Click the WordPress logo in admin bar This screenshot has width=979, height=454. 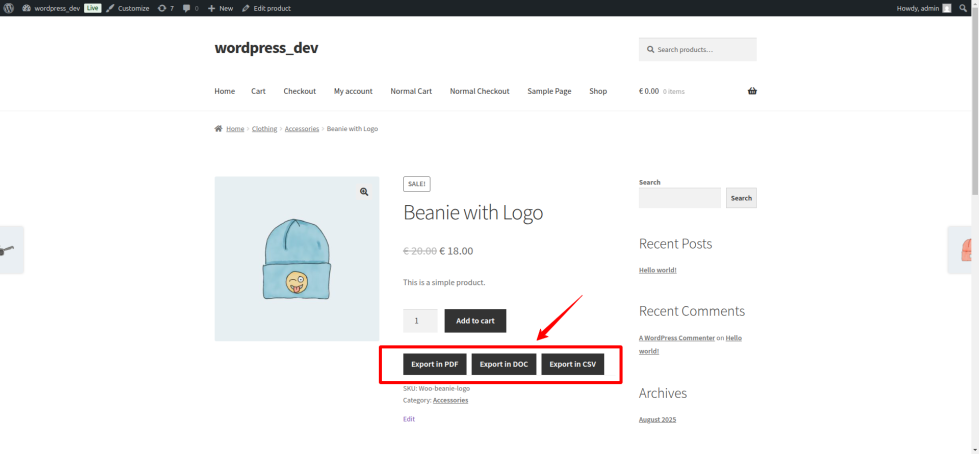tap(9, 8)
